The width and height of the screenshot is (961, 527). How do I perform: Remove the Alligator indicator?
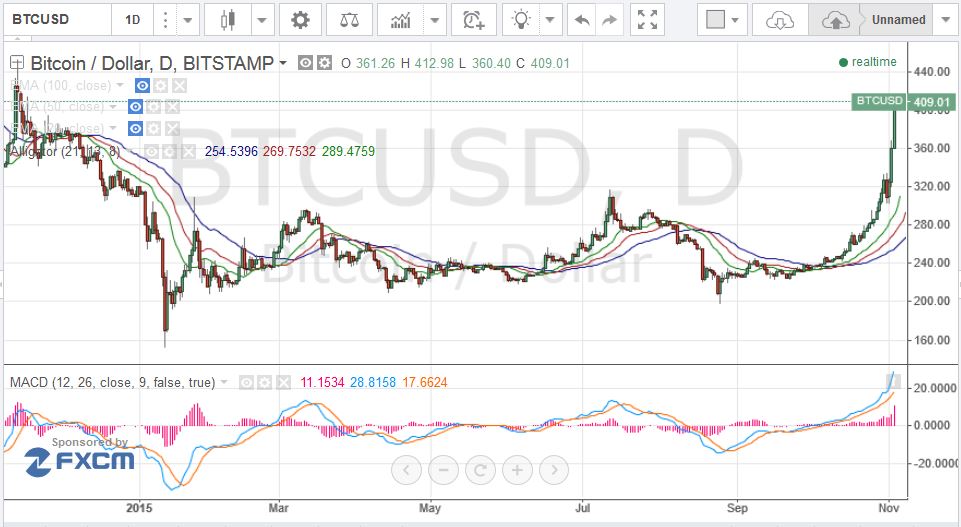point(188,151)
